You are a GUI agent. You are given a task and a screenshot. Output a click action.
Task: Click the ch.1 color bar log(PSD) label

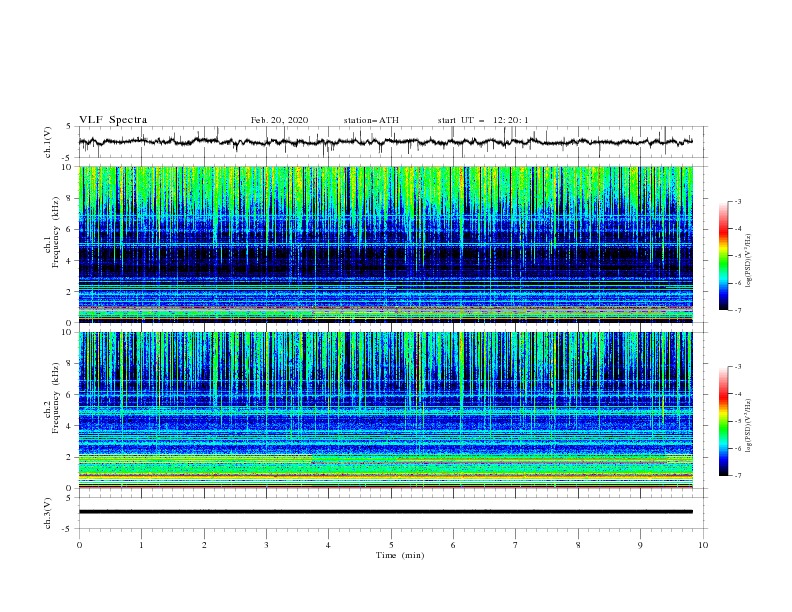point(749,260)
